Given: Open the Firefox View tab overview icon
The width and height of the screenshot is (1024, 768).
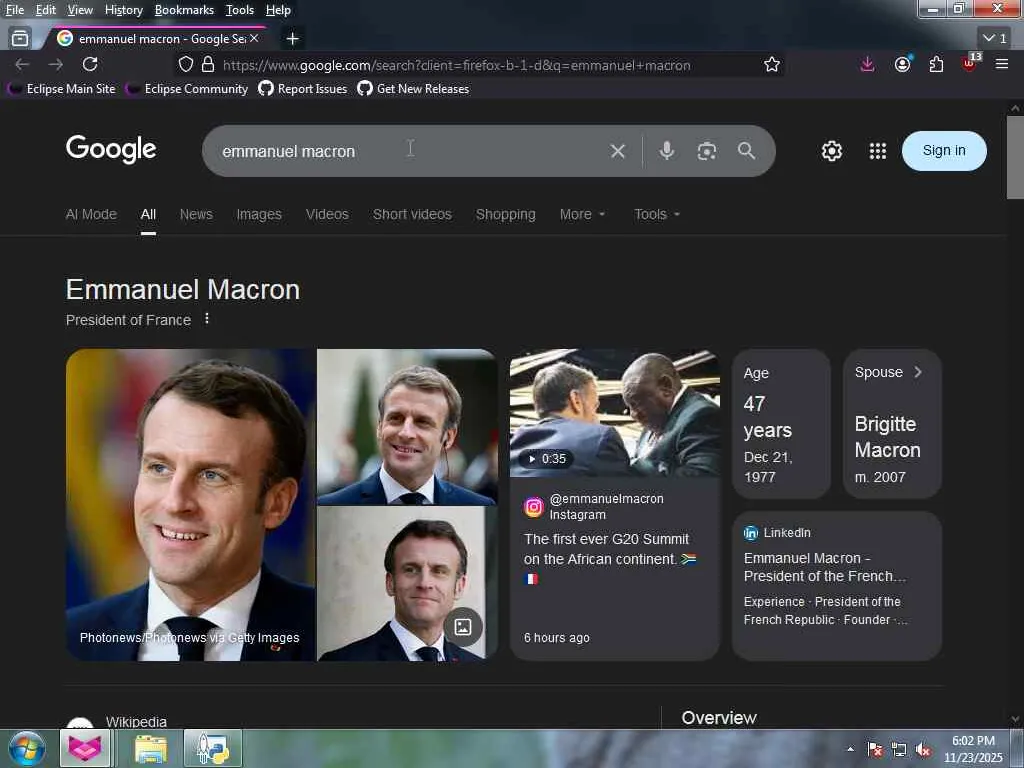Looking at the screenshot, I should tap(20, 39).
